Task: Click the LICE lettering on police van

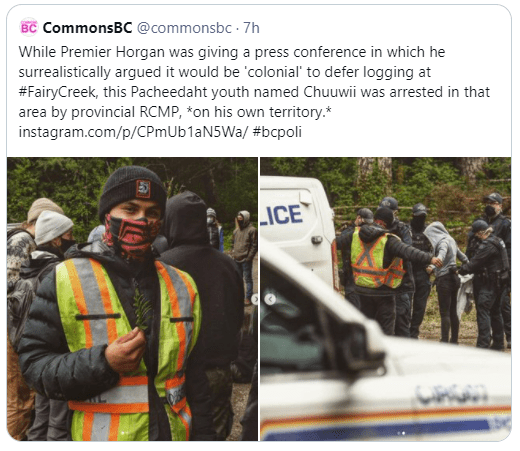Action: click(x=281, y=215)
